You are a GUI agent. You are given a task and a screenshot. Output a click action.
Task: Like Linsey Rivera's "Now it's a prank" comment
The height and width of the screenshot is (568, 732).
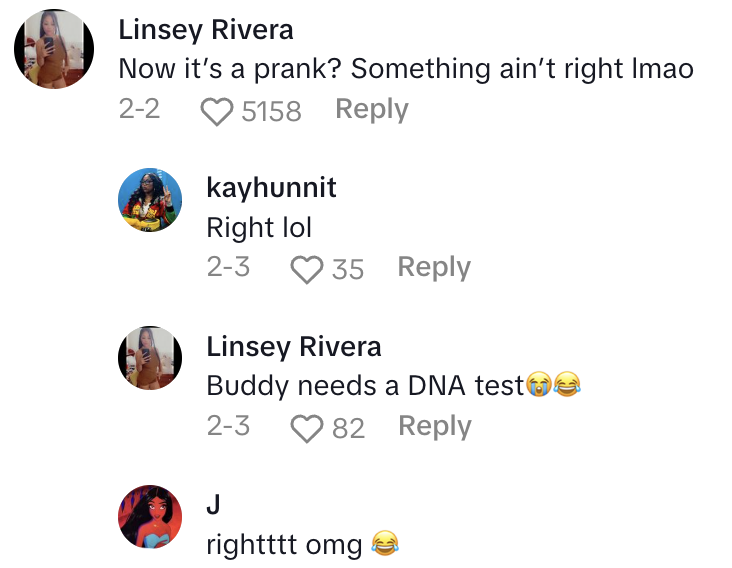click(216, 111)
